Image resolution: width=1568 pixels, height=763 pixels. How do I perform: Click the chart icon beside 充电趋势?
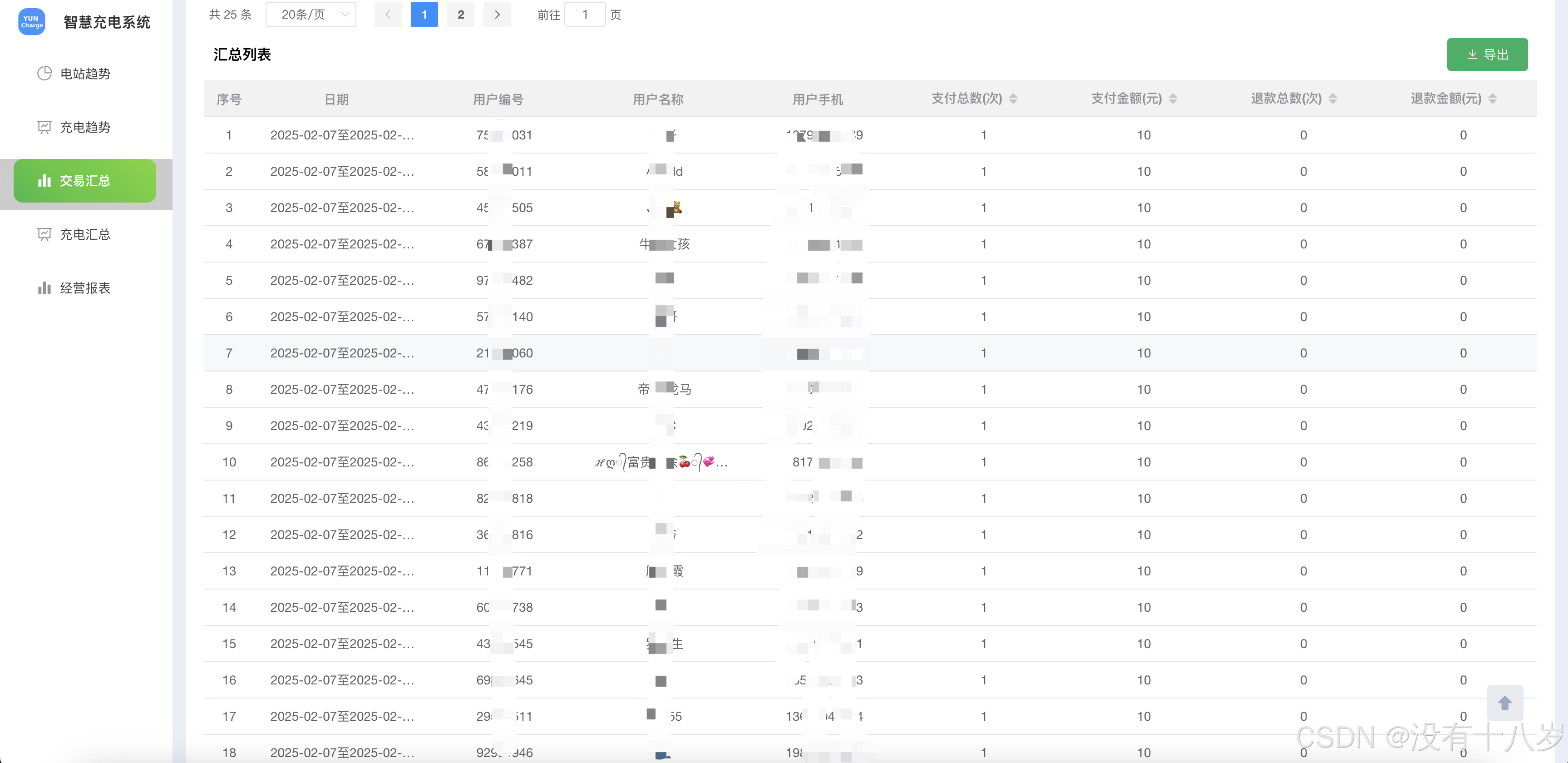44,127
